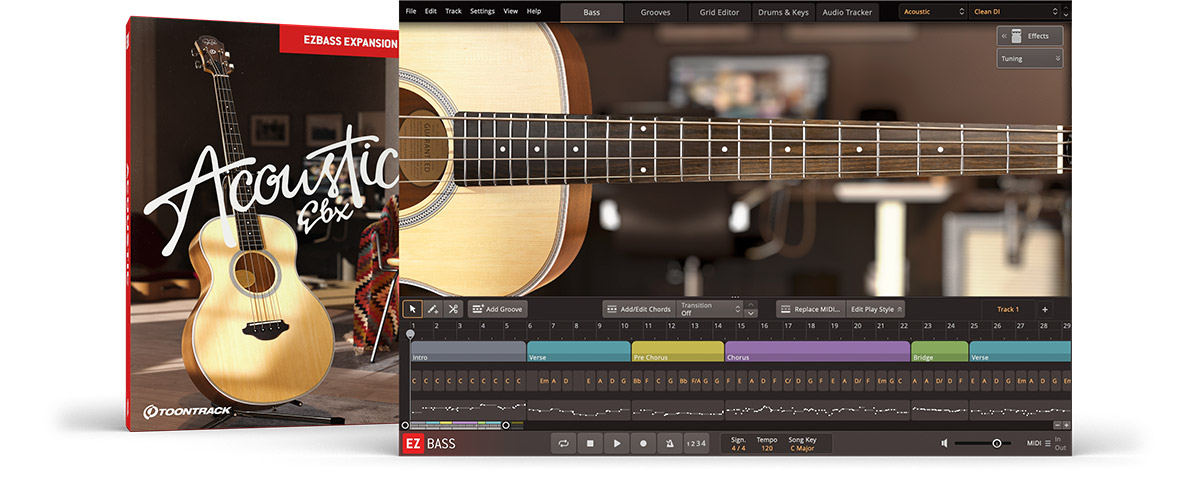Select the Bridge song part
The height and width of the screenshot is (488, 1200).
(940, 351)
